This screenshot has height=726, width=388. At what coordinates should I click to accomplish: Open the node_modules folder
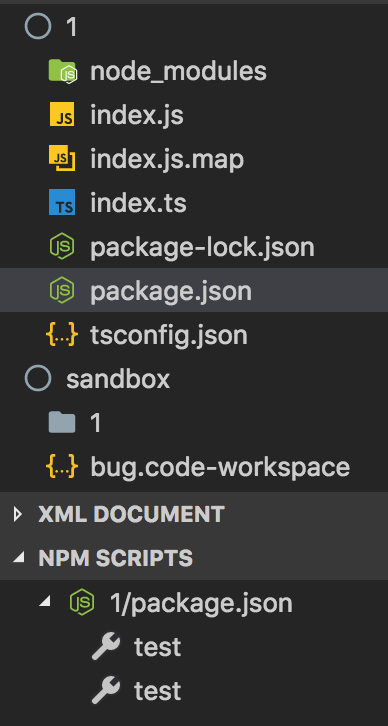(x=178, y=71)
